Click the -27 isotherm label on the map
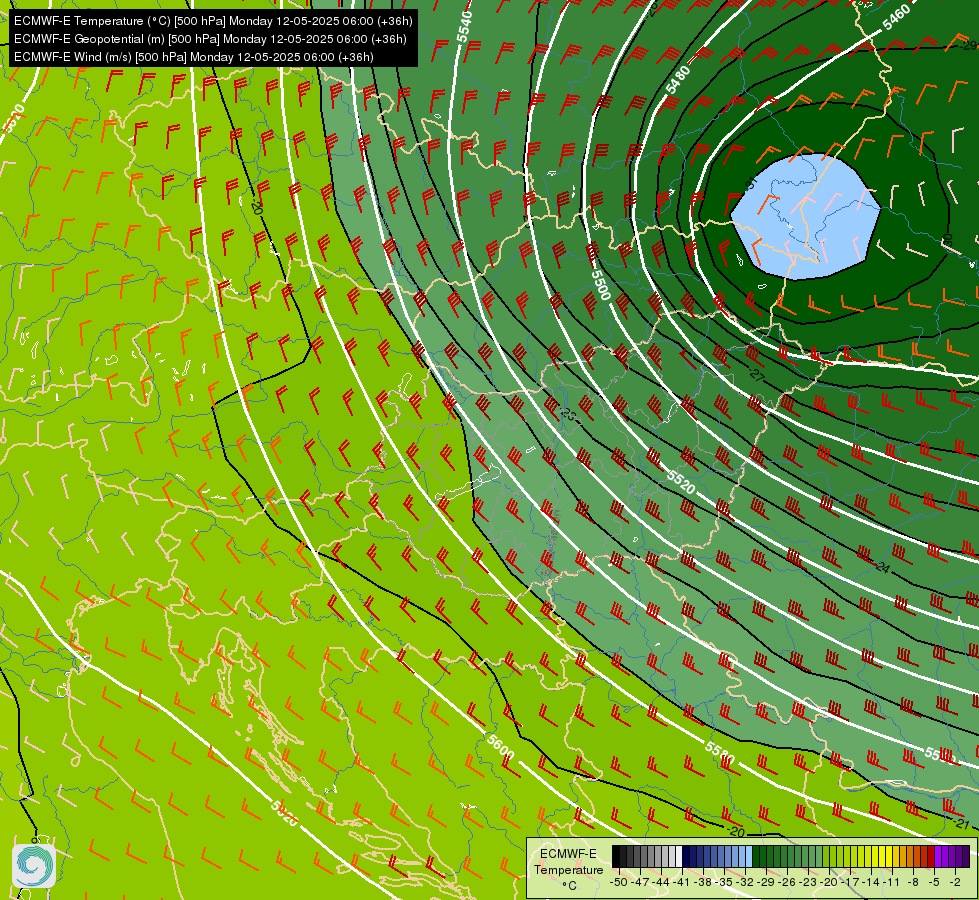 click(x=756, y=375)
